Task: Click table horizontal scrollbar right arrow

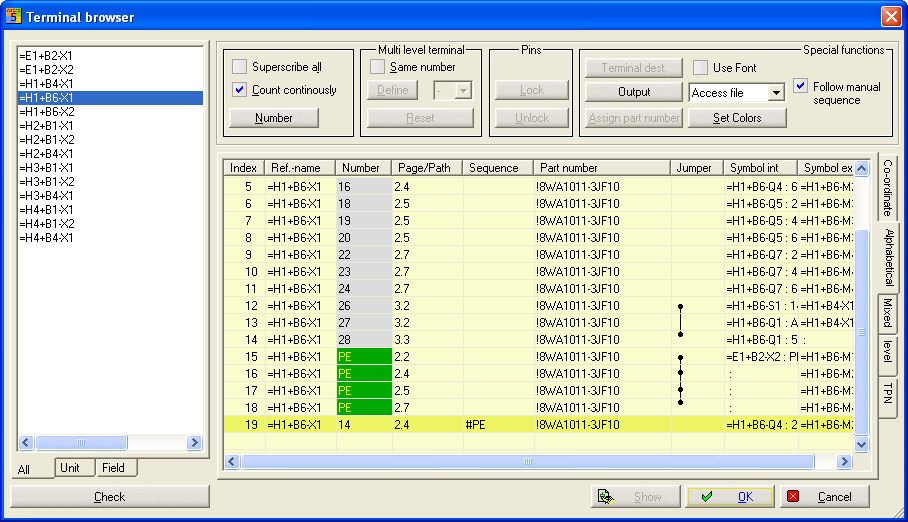Action: (x=844, y=462)
